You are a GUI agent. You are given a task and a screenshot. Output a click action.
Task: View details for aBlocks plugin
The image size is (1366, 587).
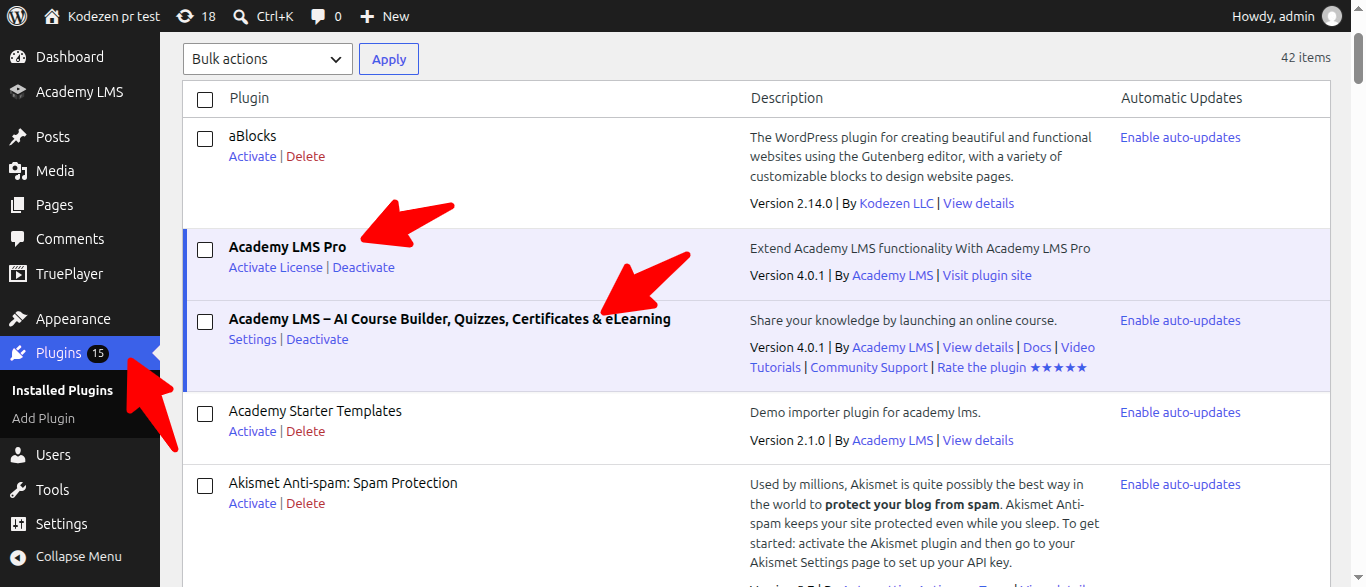click(978, 203)
